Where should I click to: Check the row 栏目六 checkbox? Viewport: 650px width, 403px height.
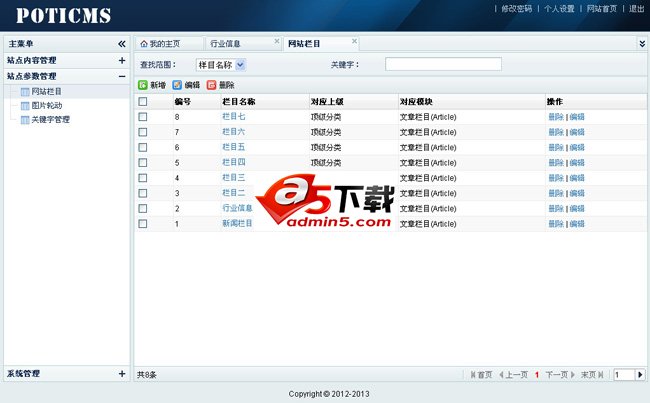pos(143,132)
